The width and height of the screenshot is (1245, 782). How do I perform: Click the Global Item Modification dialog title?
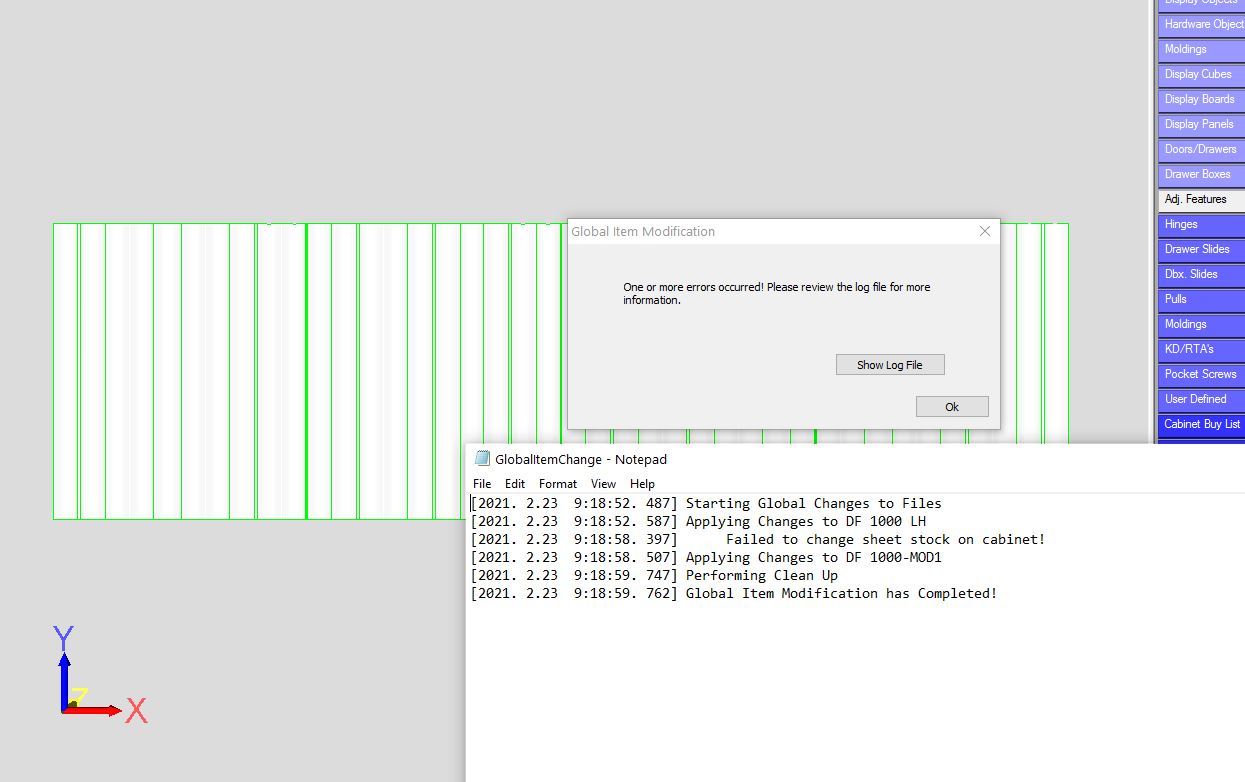[x=643, y=231]
